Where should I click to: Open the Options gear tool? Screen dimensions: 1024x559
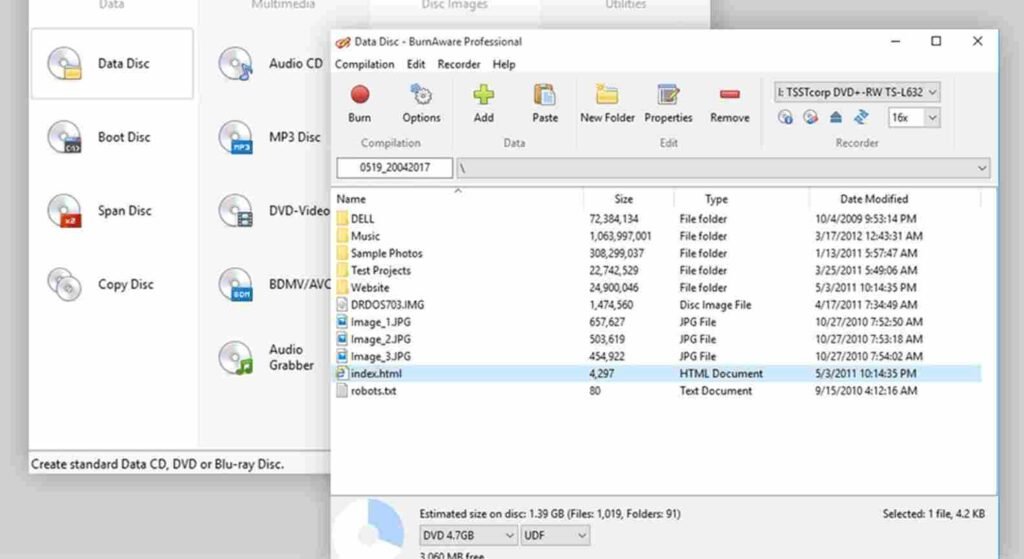[x=421, y=103]
